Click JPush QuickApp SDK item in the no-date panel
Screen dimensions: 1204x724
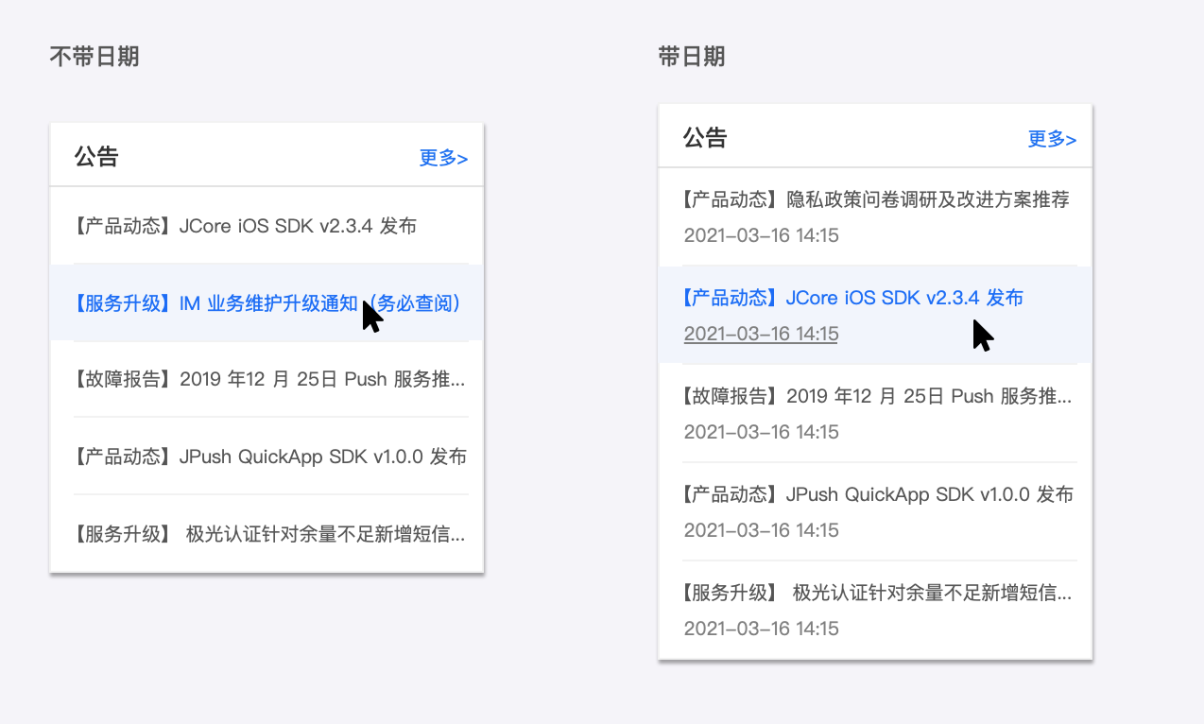click(270, 457)
